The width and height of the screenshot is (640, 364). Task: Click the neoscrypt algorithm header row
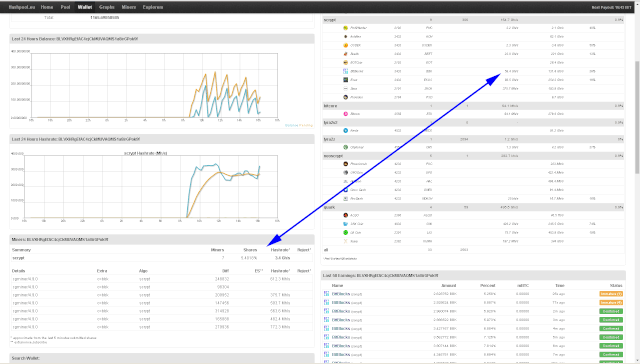click(x=473, y=156)
